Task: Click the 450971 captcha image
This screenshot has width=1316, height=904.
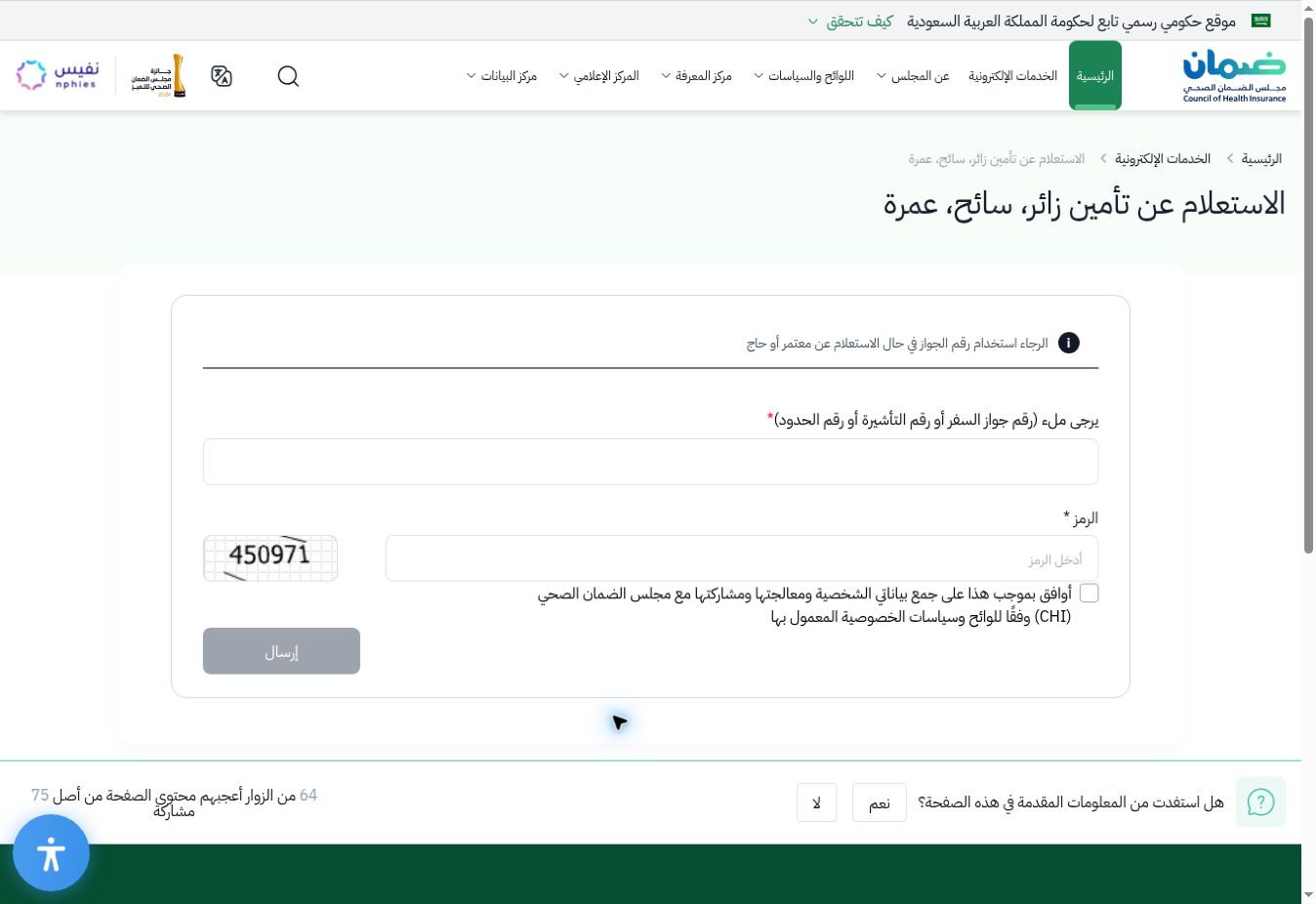Action: pos(270,558)
